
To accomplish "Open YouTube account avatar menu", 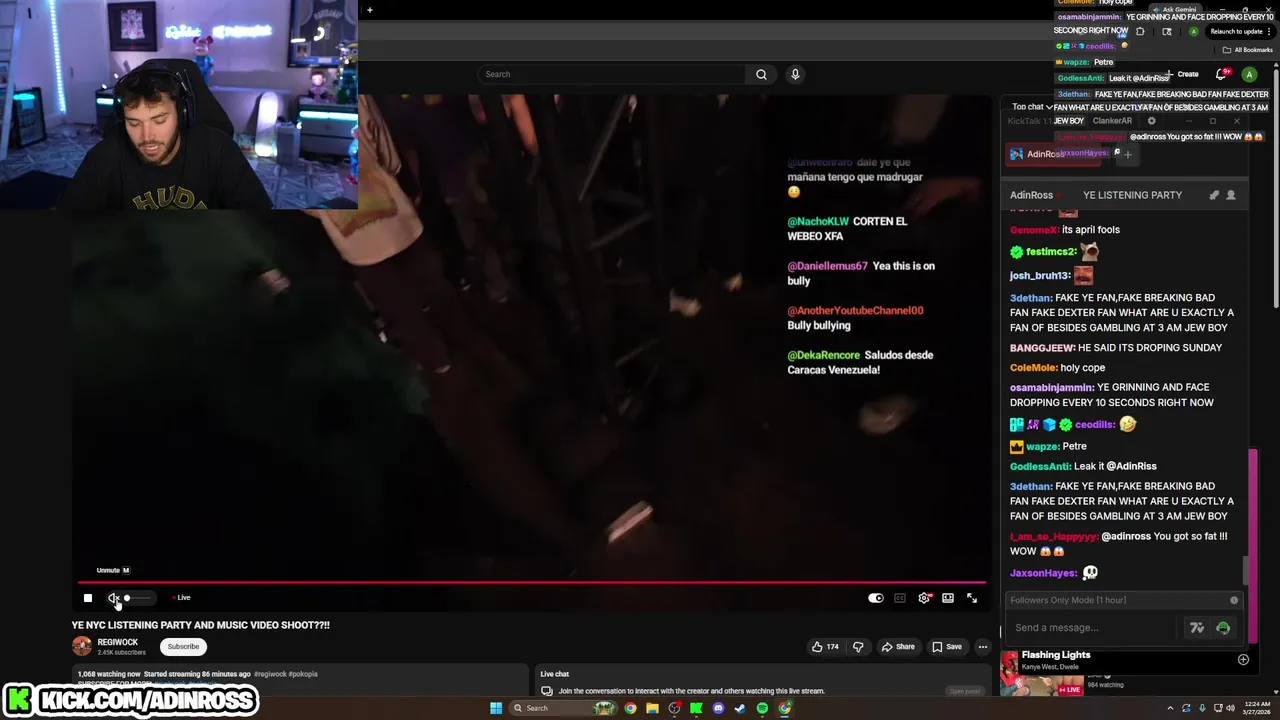I will click(1249, 74).
